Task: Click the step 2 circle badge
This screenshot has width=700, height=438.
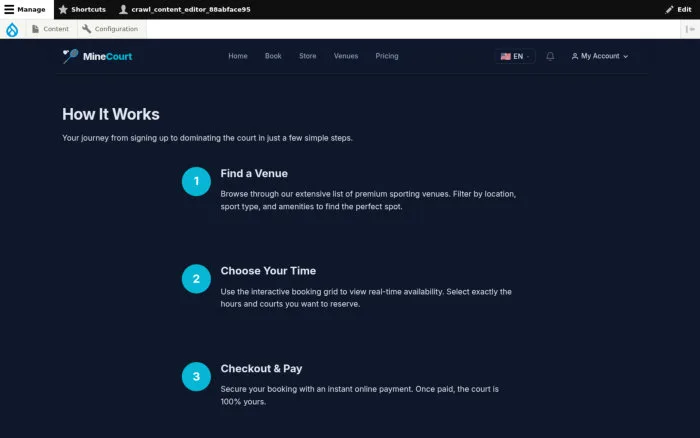Action: [x=196, y=279]
